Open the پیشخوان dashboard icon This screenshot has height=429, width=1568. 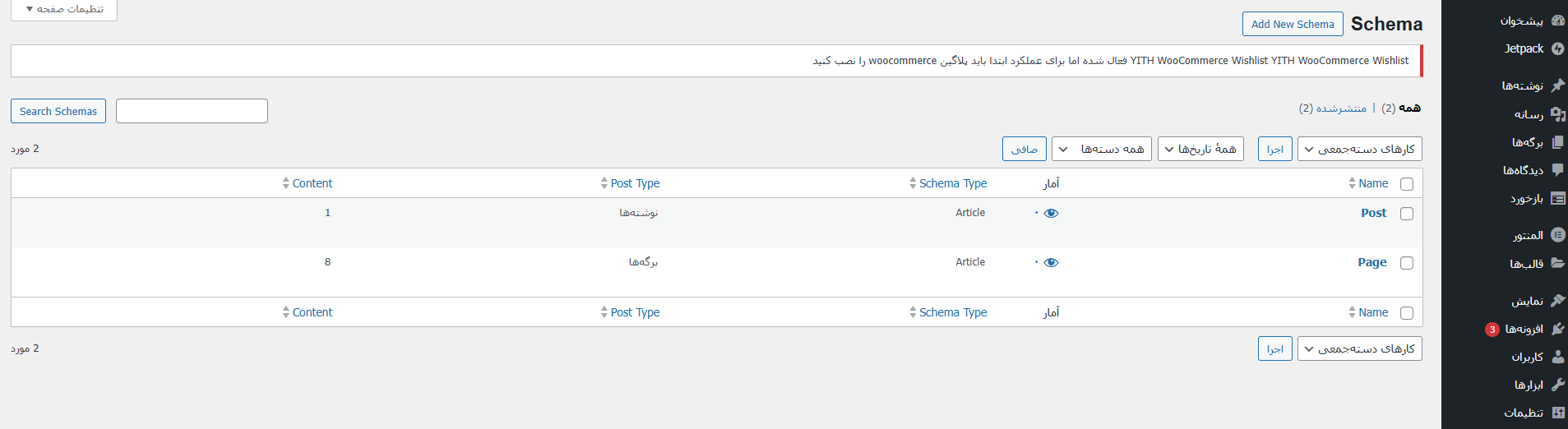(1557, 21)
